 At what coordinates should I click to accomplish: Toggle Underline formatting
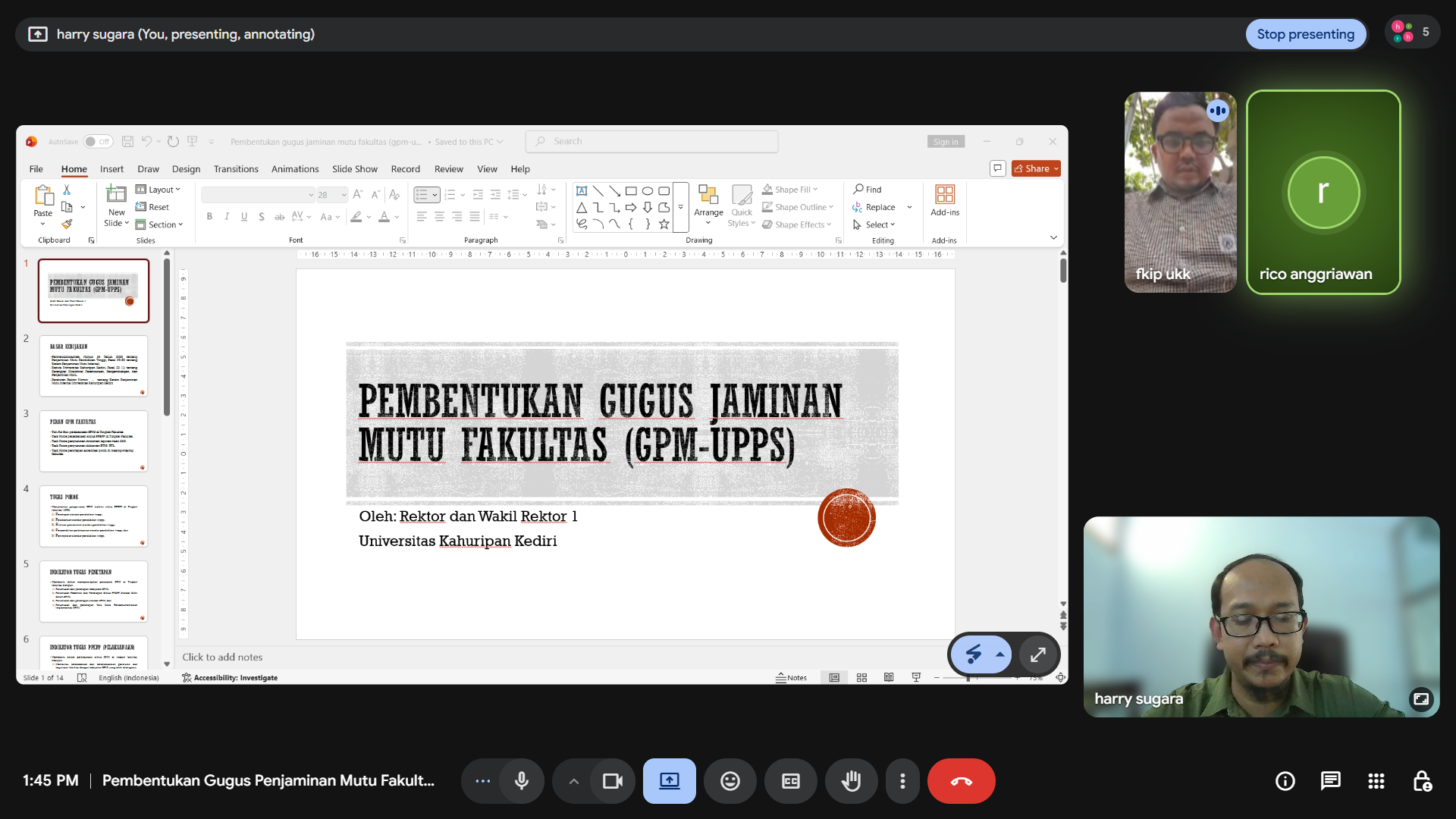244,217
